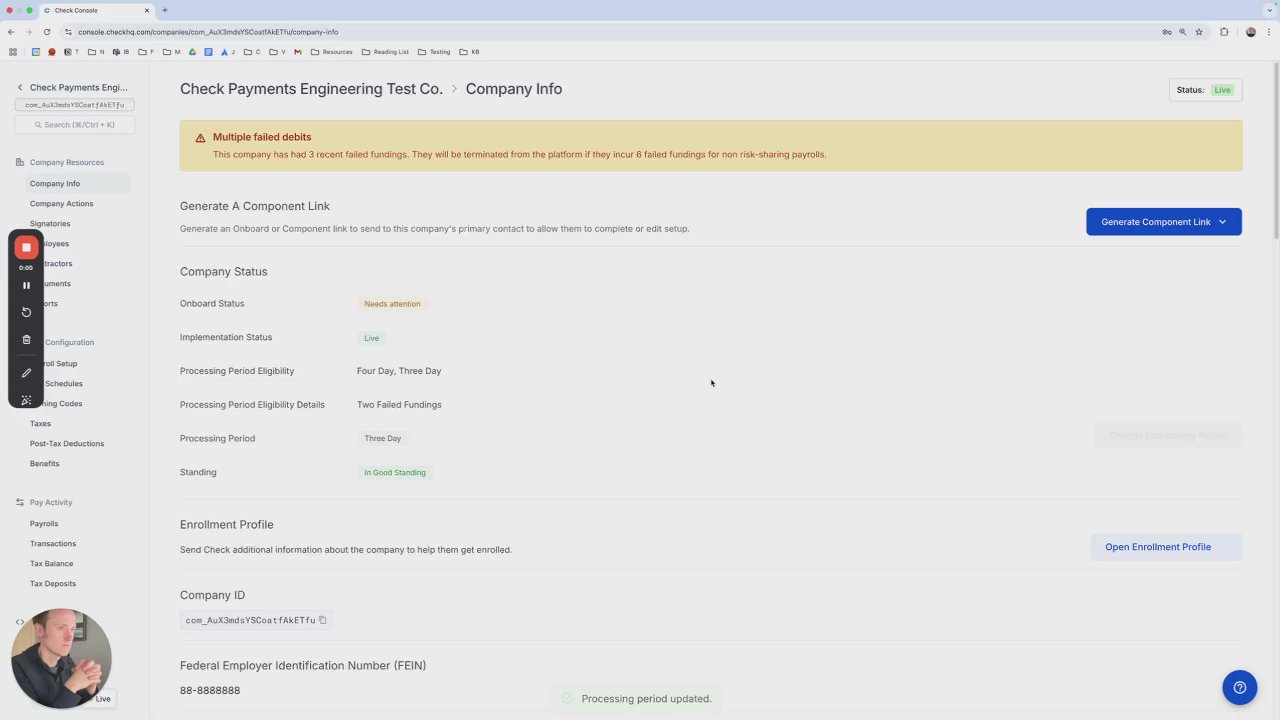This screenshot has width=1280, height=720.
Task: Open Company Actions in sidebar
Action: click(x=62, y=204)
